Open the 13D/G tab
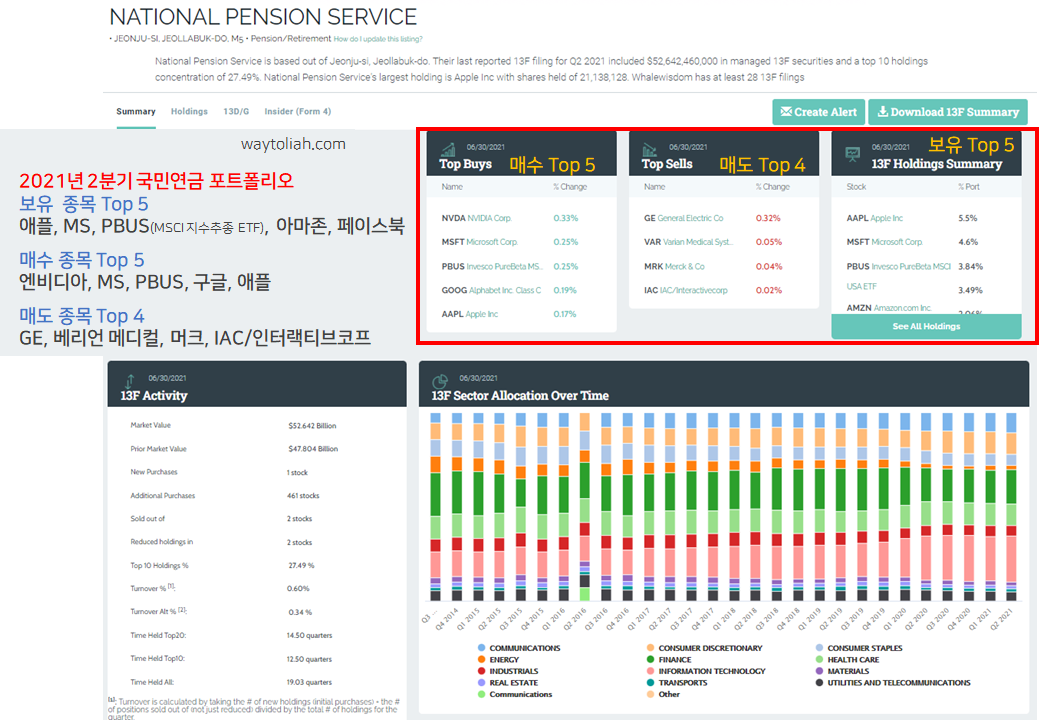The image size is (1039, 720). pos(236,111)
